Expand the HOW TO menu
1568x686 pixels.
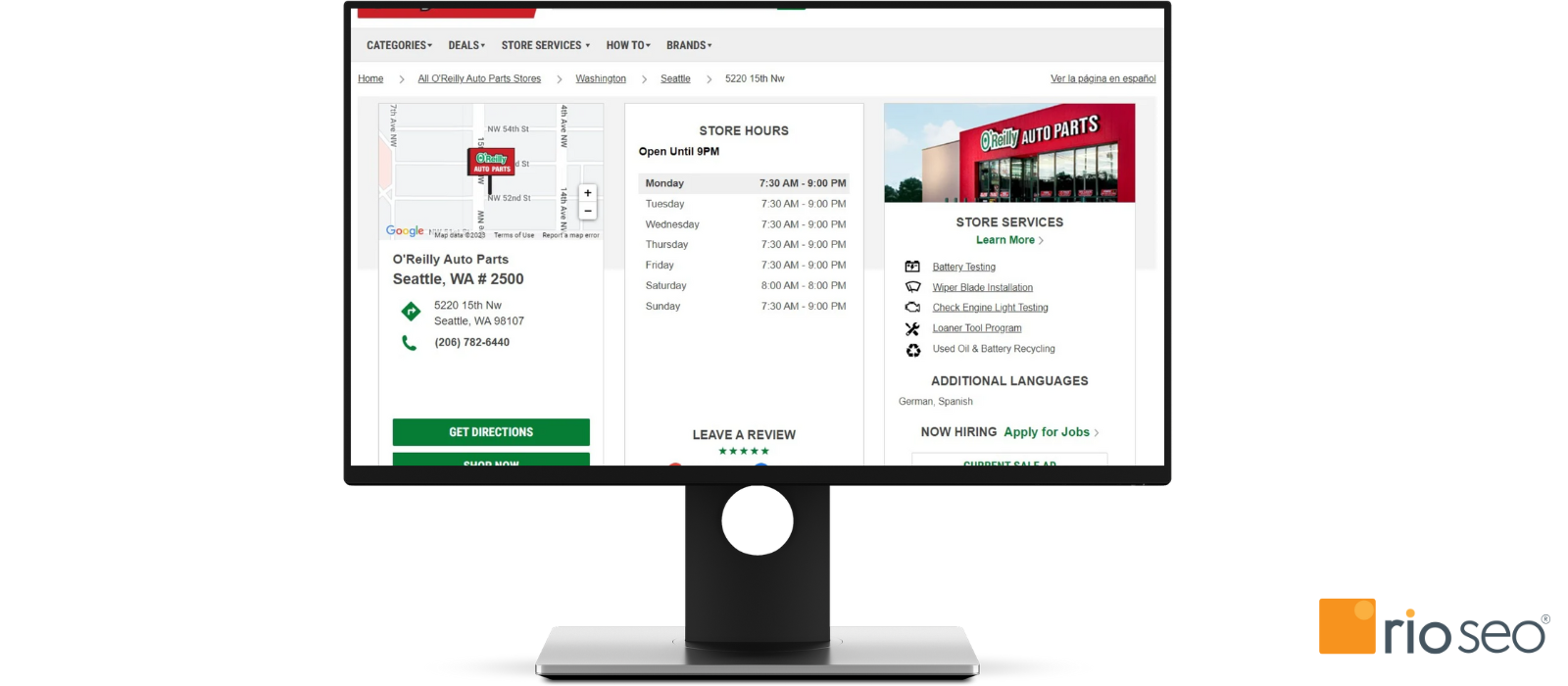(x=628, y=45)
